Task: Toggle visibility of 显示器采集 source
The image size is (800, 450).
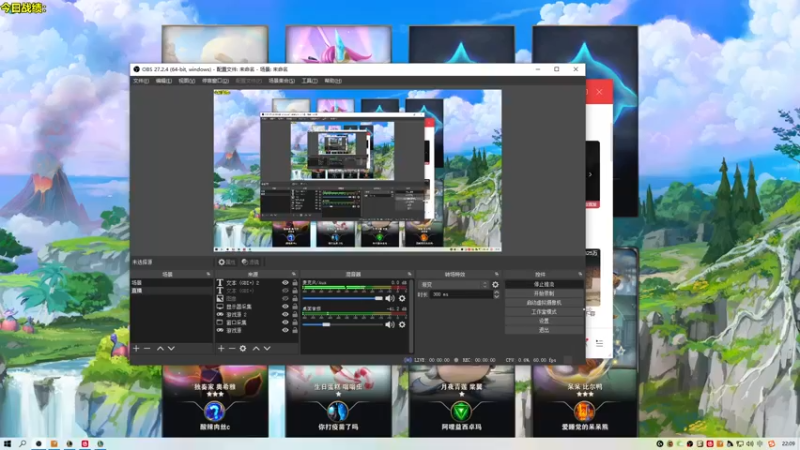Action: pos(285,307)
